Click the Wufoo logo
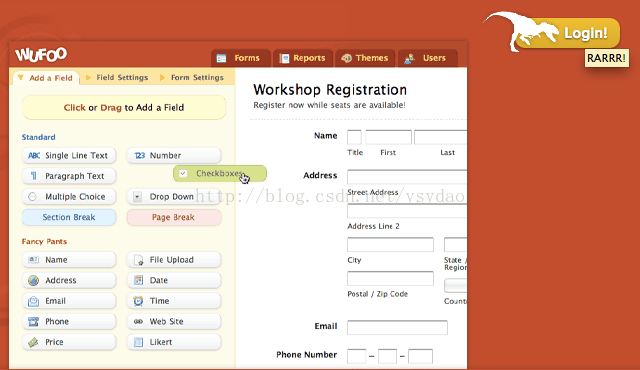The image size is (640, 370). pos(41,54)
